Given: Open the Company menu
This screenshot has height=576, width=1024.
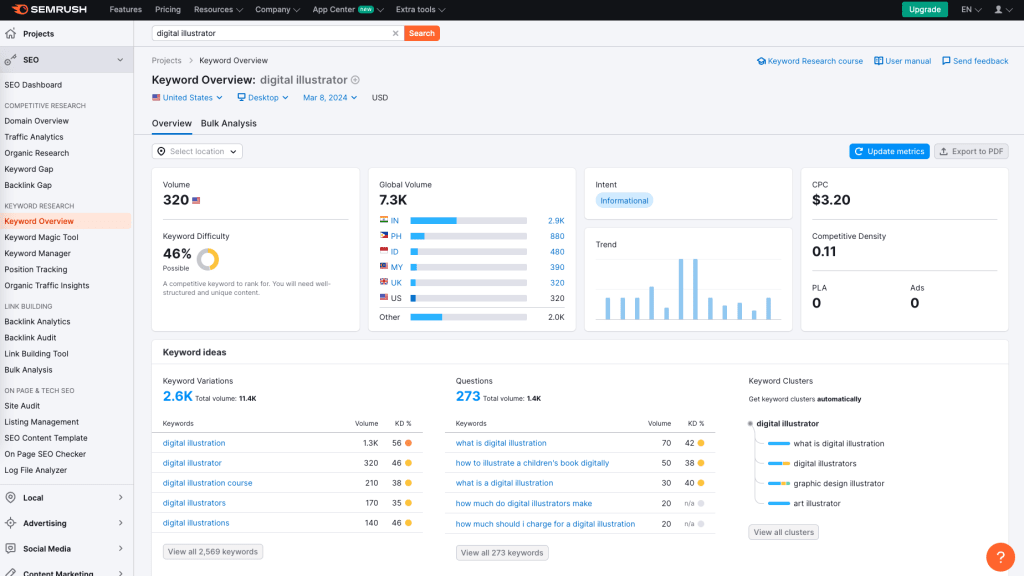Looking at the screenshot, I should pyautogui.click(x=278, y=9).
